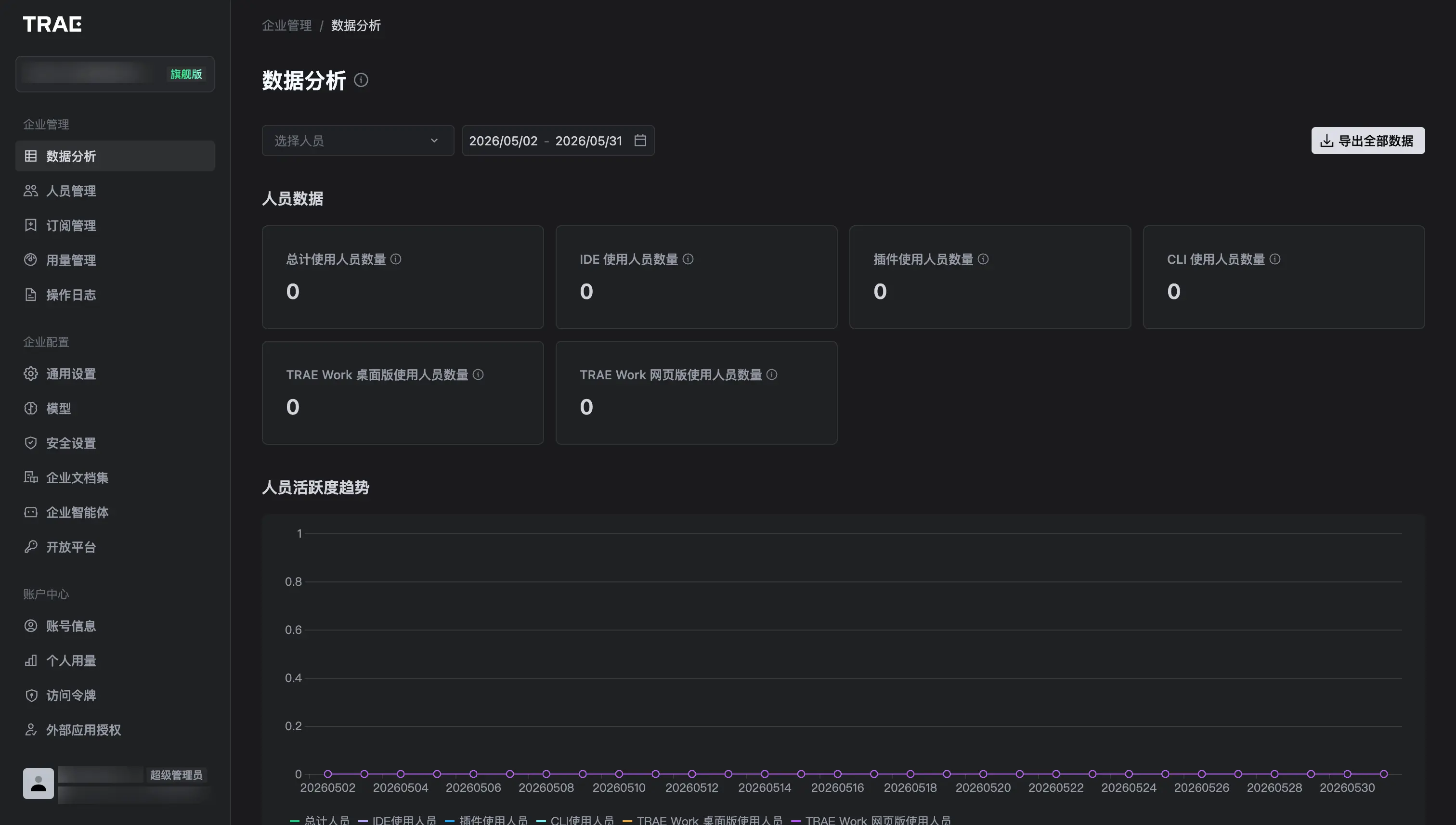Viewport: 1456px width, 825px height.
Task: Click the 访问令牌 shield icon
Action: [31, 695]
